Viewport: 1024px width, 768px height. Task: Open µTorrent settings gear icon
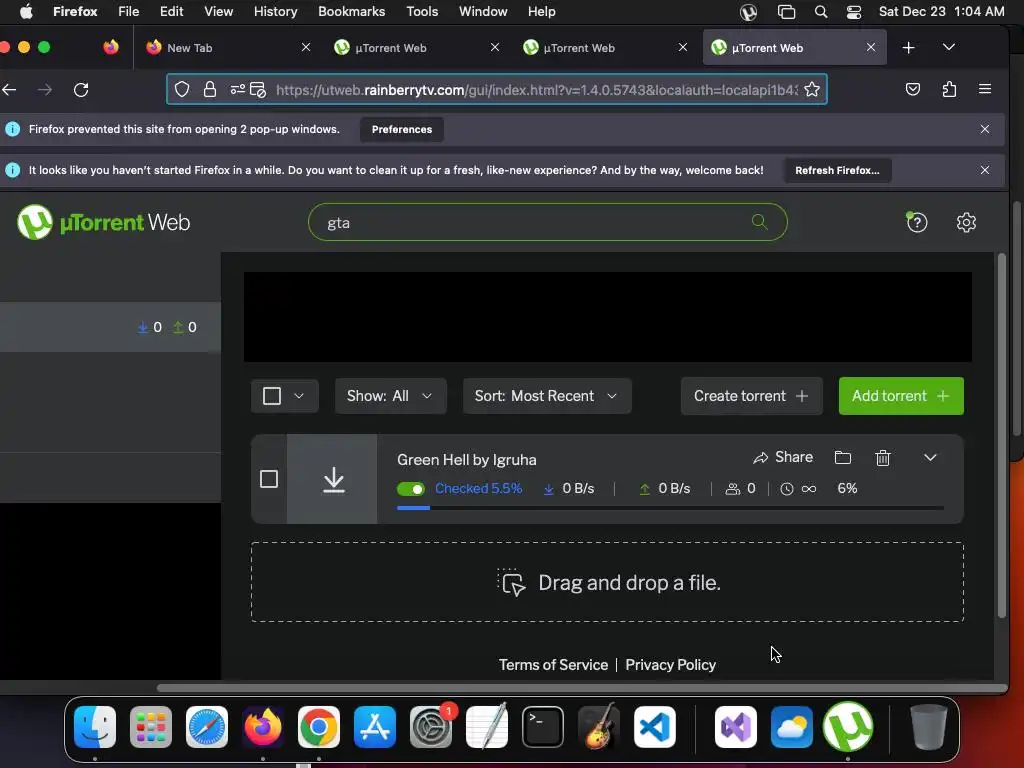click(x=966, y=222)
